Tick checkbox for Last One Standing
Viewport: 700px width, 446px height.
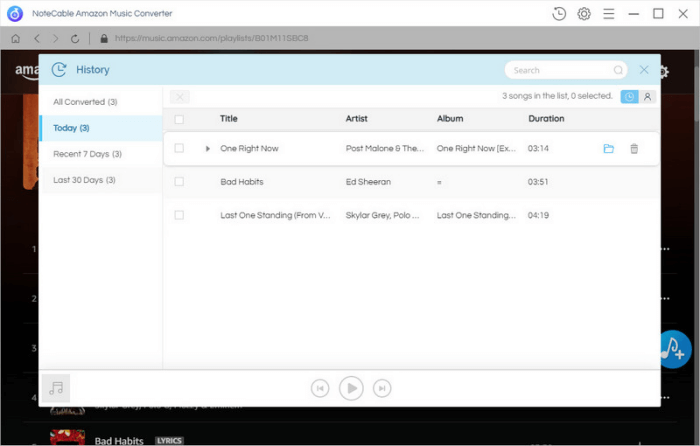[179, 215]
